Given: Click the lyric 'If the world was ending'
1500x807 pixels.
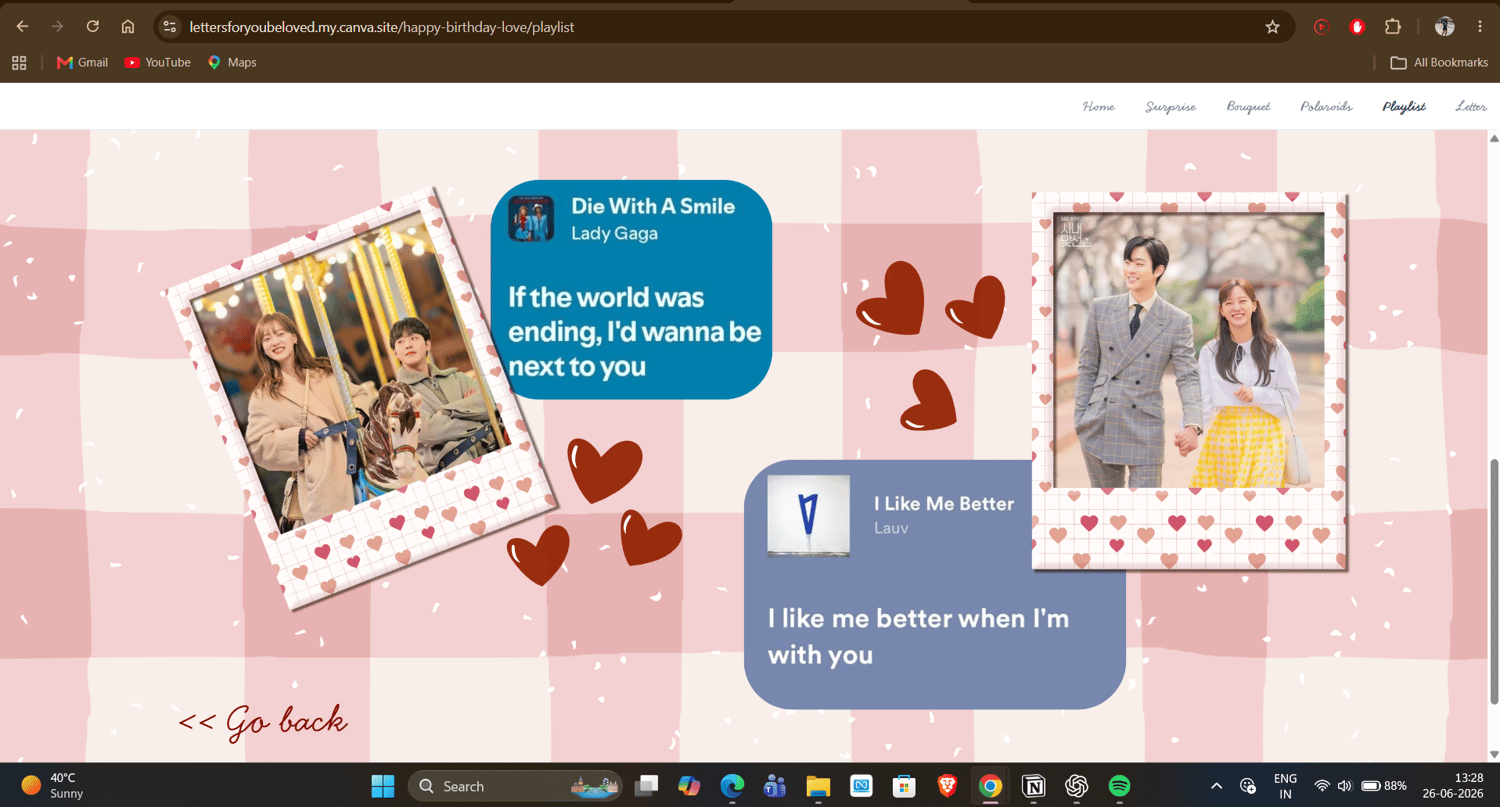Looking at the screenshot, I should click(635, 332).
